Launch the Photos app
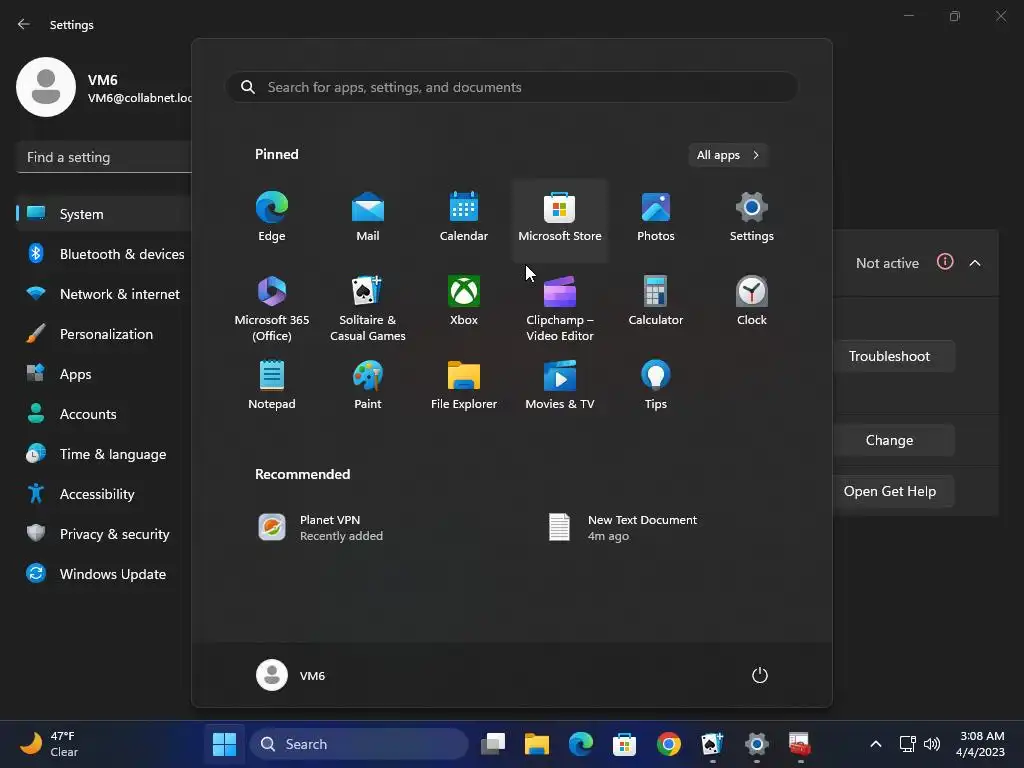The image size is (1024, 768). [656, 217]
